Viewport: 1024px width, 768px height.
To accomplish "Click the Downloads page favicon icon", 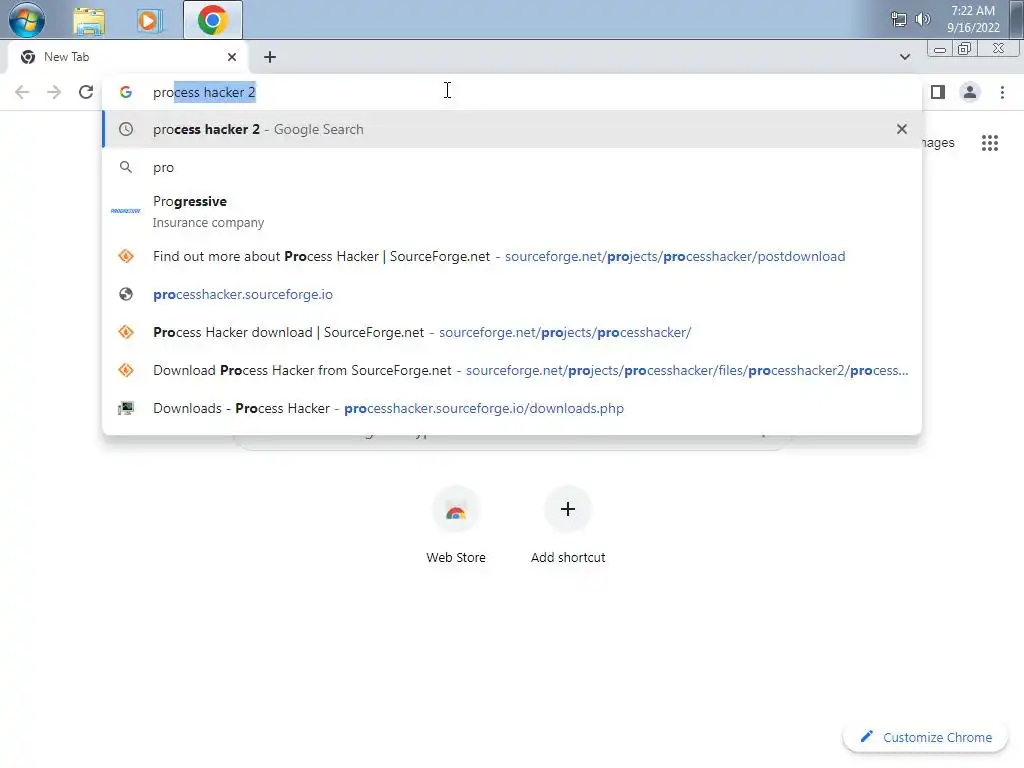I will click(x=126, y=408).
